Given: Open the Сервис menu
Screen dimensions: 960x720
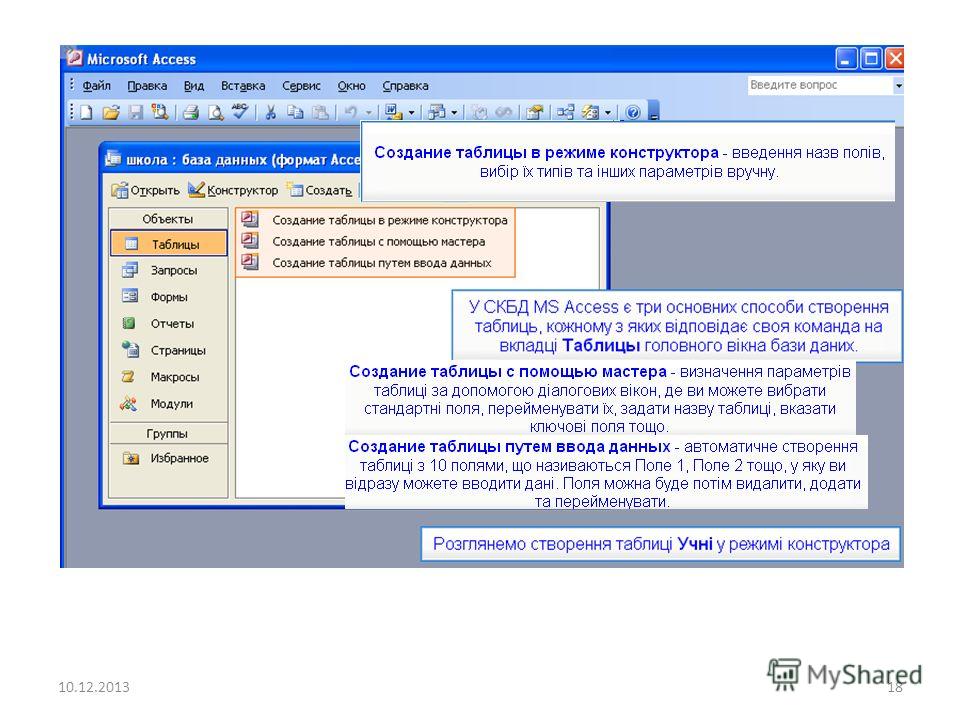Looking at the screenshot, I should (x=301, y=86).
